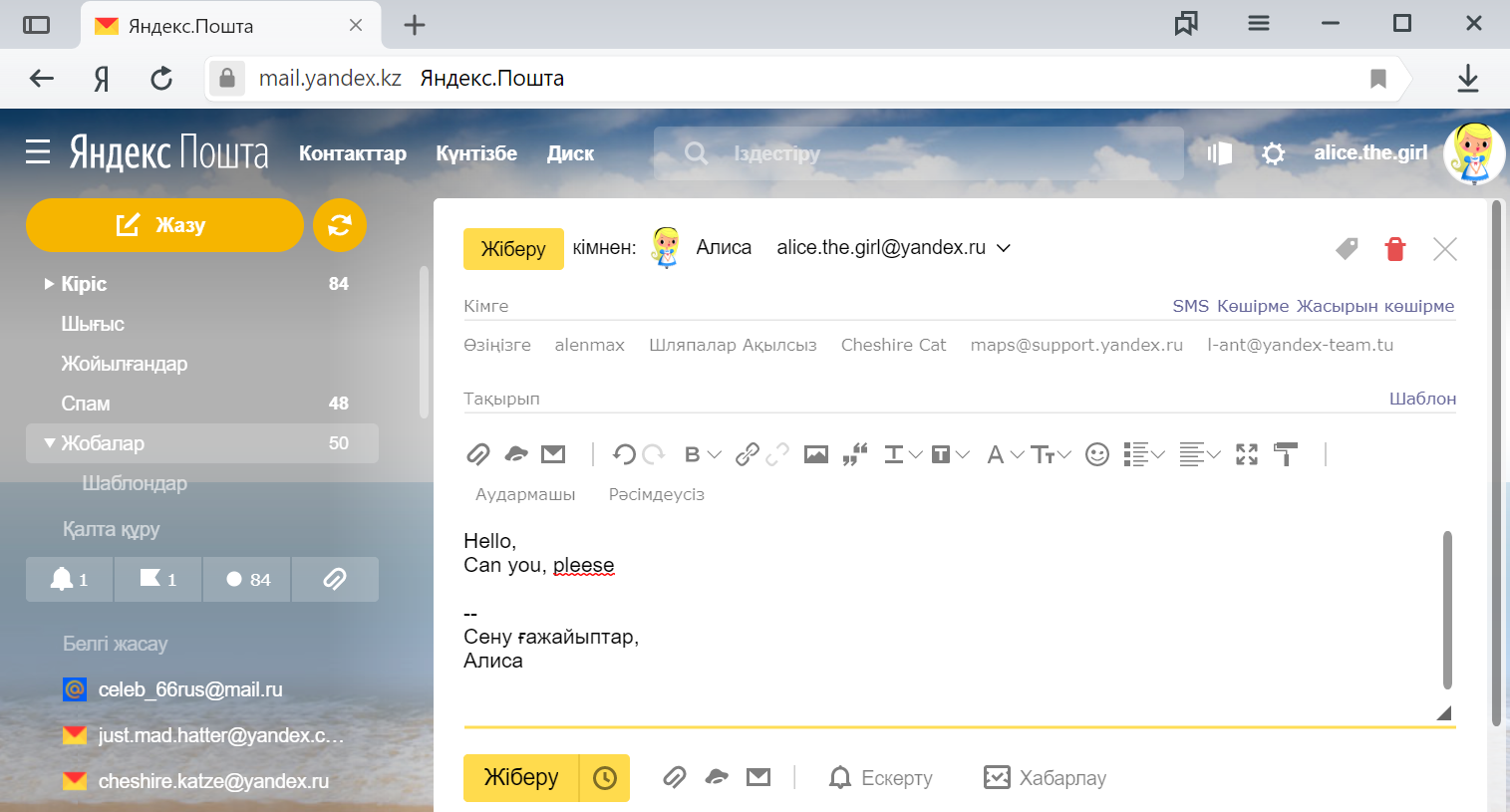The image size is (1510, 812).
Task: Add a label using tag icon
Action: (x=1347, y=248)
